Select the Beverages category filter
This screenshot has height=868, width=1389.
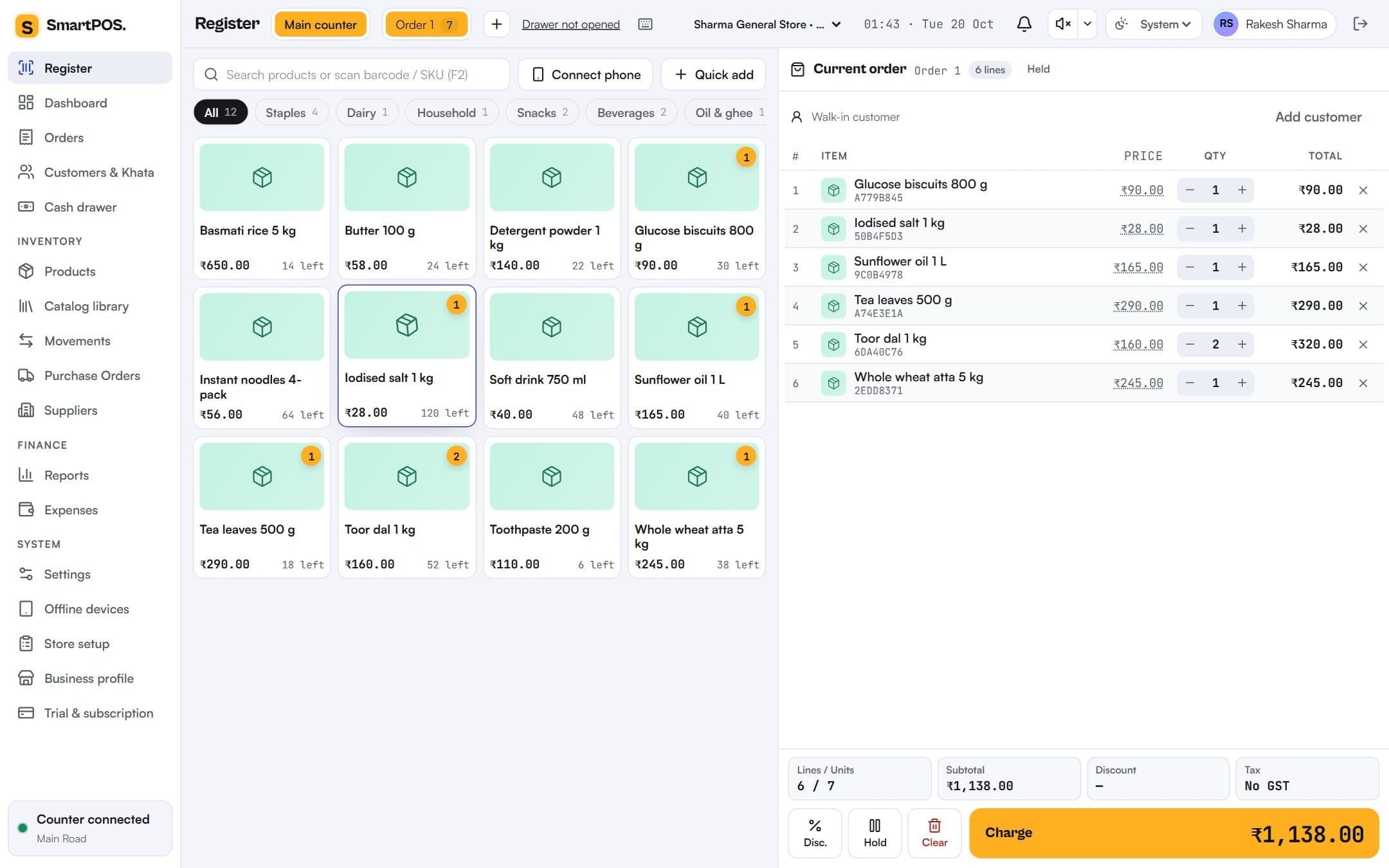tap(631, 113)
